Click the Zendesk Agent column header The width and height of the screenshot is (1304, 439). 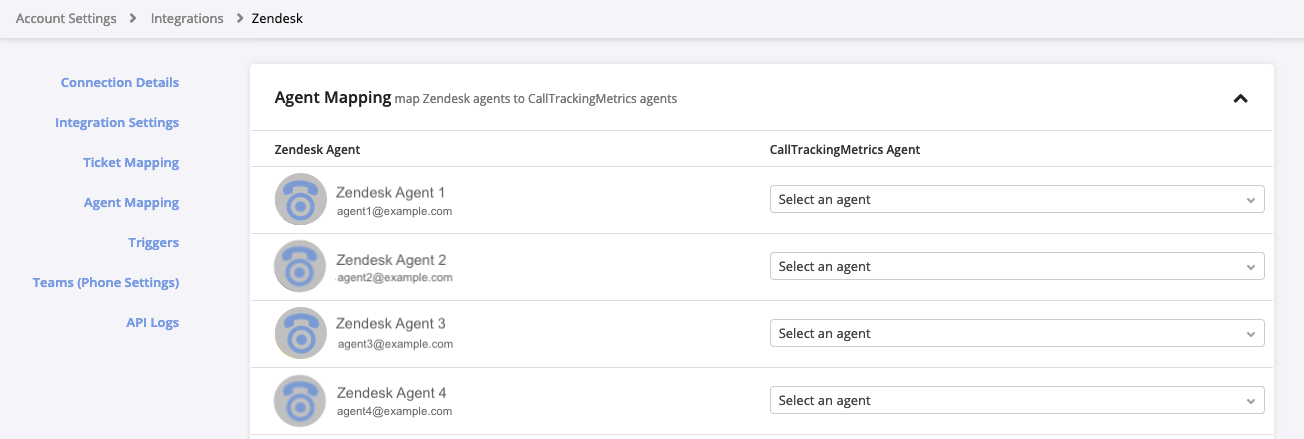[x=317, y=149]
